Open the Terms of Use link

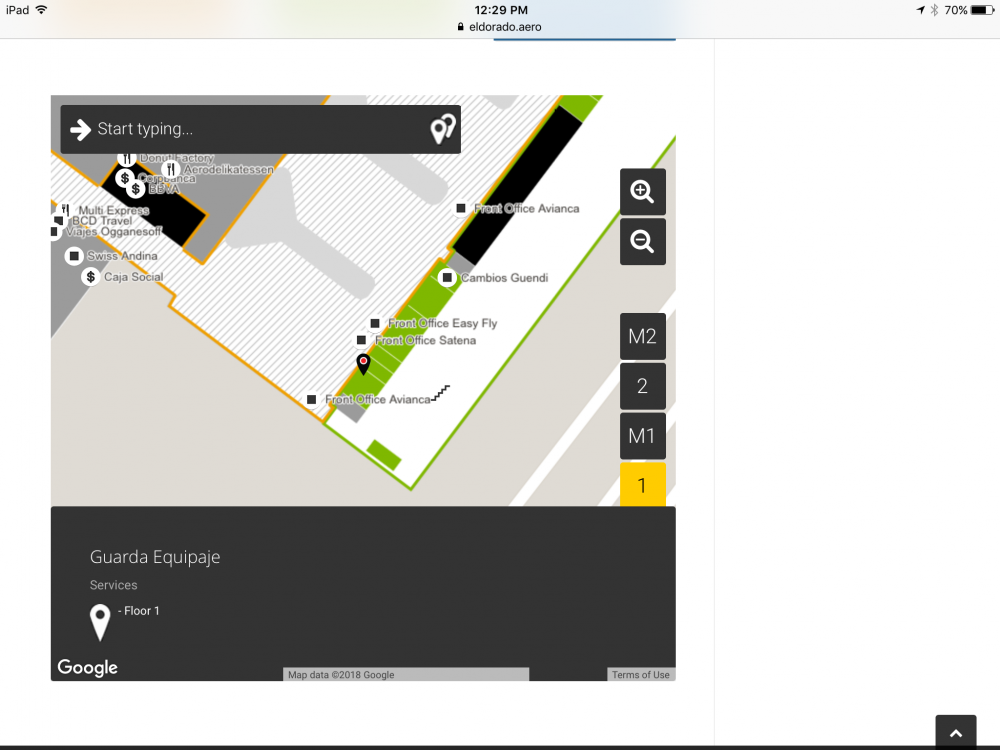tap(640, 675)
